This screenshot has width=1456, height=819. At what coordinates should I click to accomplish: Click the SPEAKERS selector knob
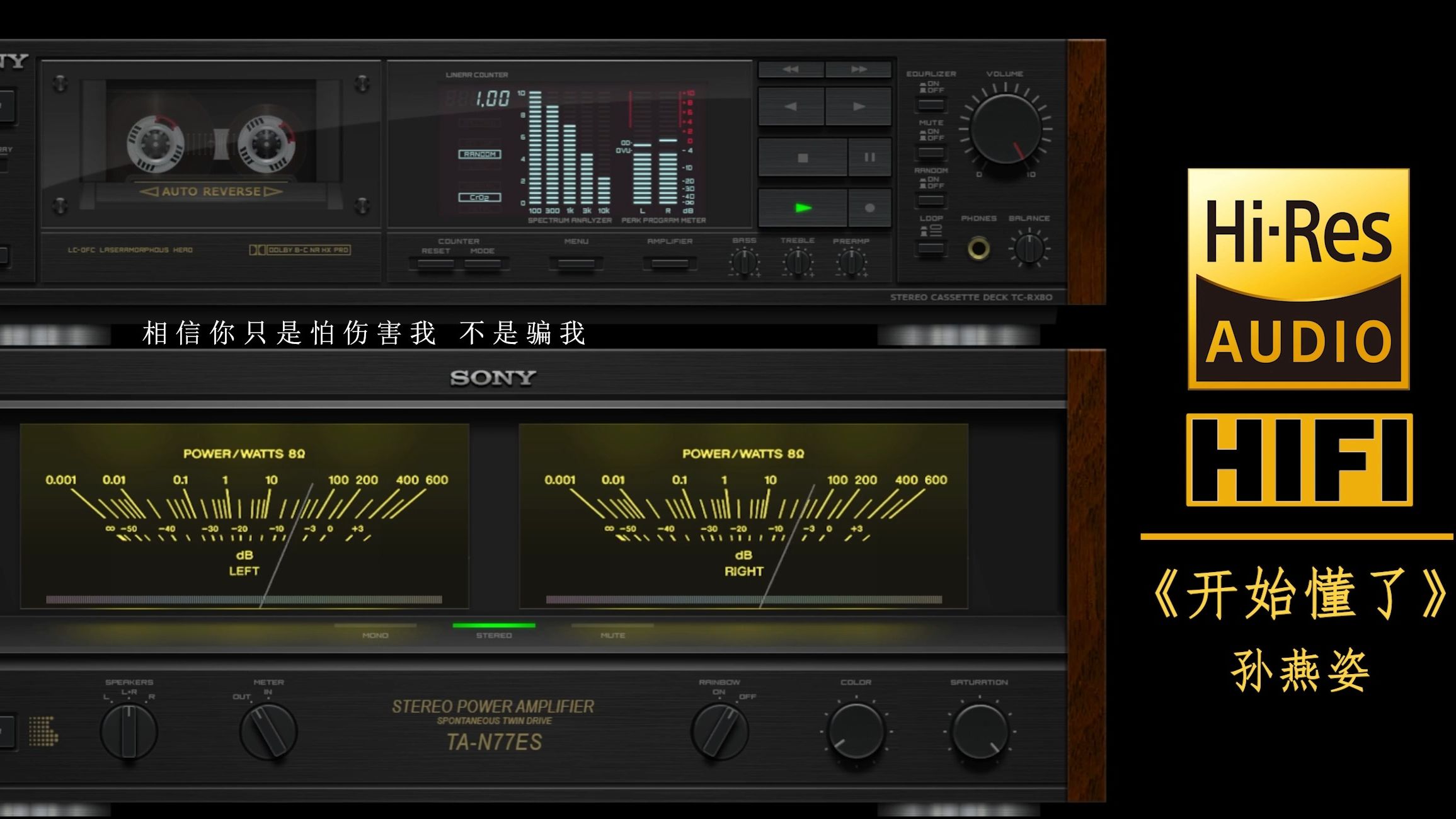point(129,731)
